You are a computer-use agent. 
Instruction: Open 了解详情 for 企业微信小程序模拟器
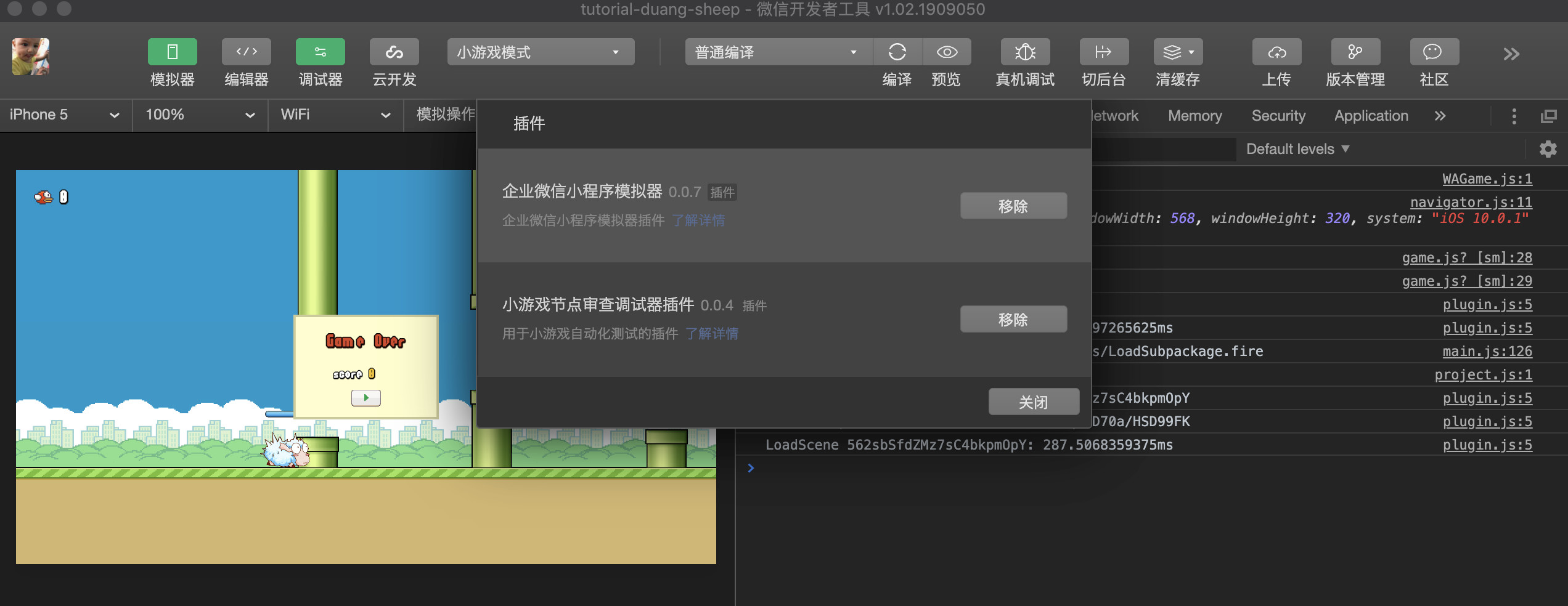click(698, 220)
